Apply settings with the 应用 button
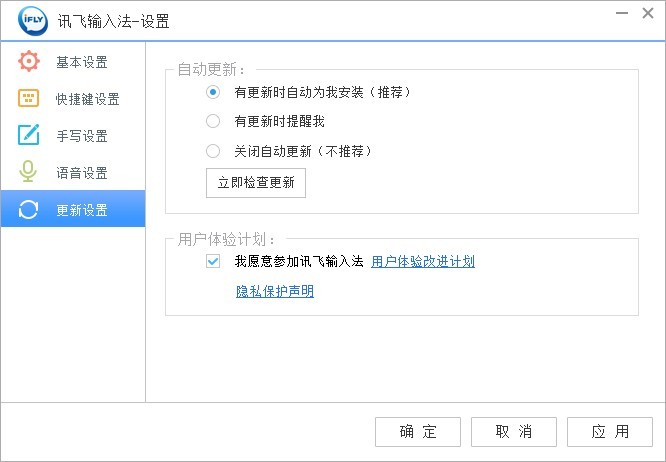Screen dimensions: 666x462 [610, 432]
